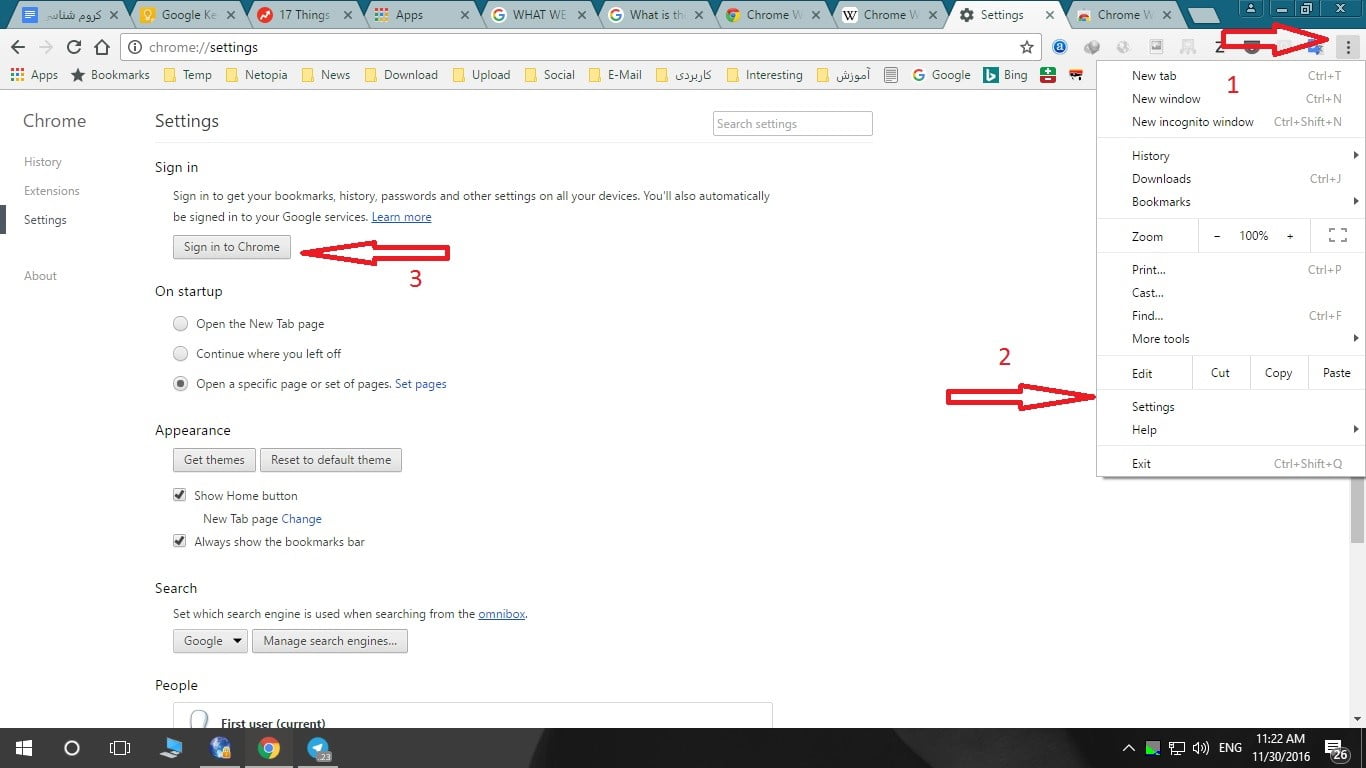This screenshot has height=768, width=1366.
Task: Choose 'New incognito window' from menu
Action: click(1192, 122)
